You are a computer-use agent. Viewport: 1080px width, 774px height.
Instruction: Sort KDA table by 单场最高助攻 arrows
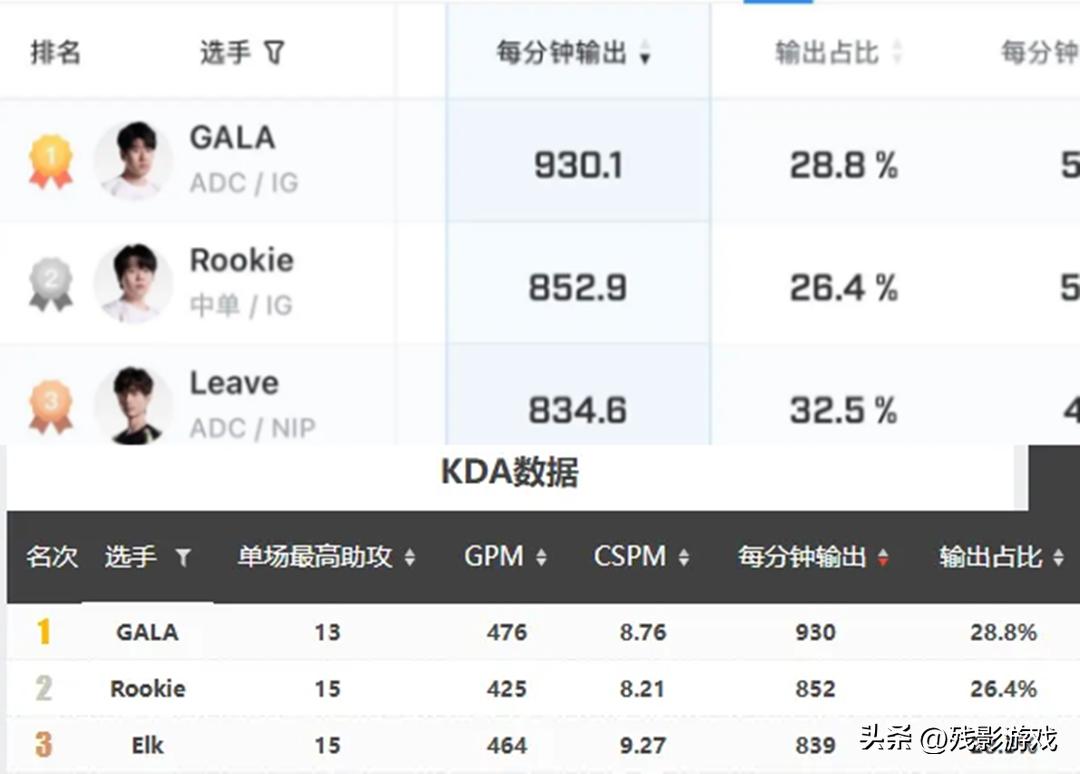coord(410,557)
